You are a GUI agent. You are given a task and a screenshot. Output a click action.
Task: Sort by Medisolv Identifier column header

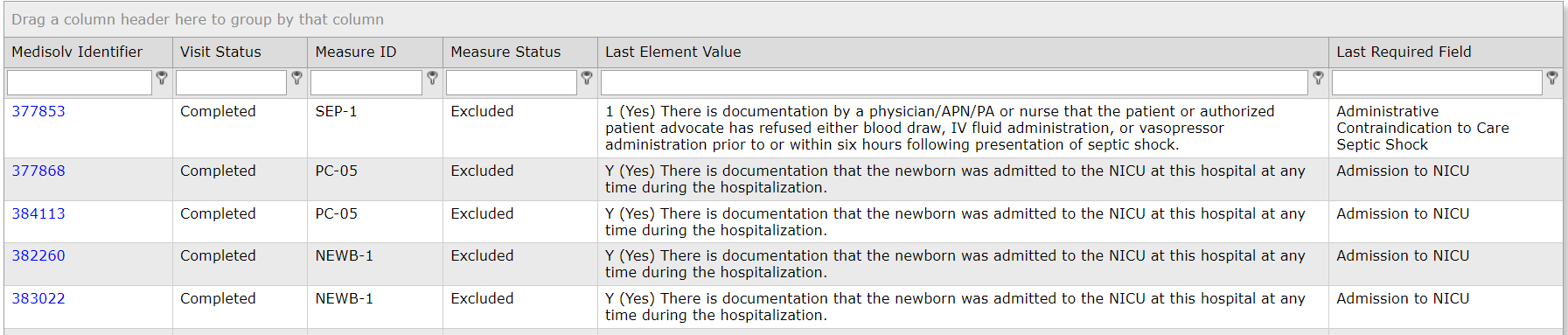(x=77, y=52)
